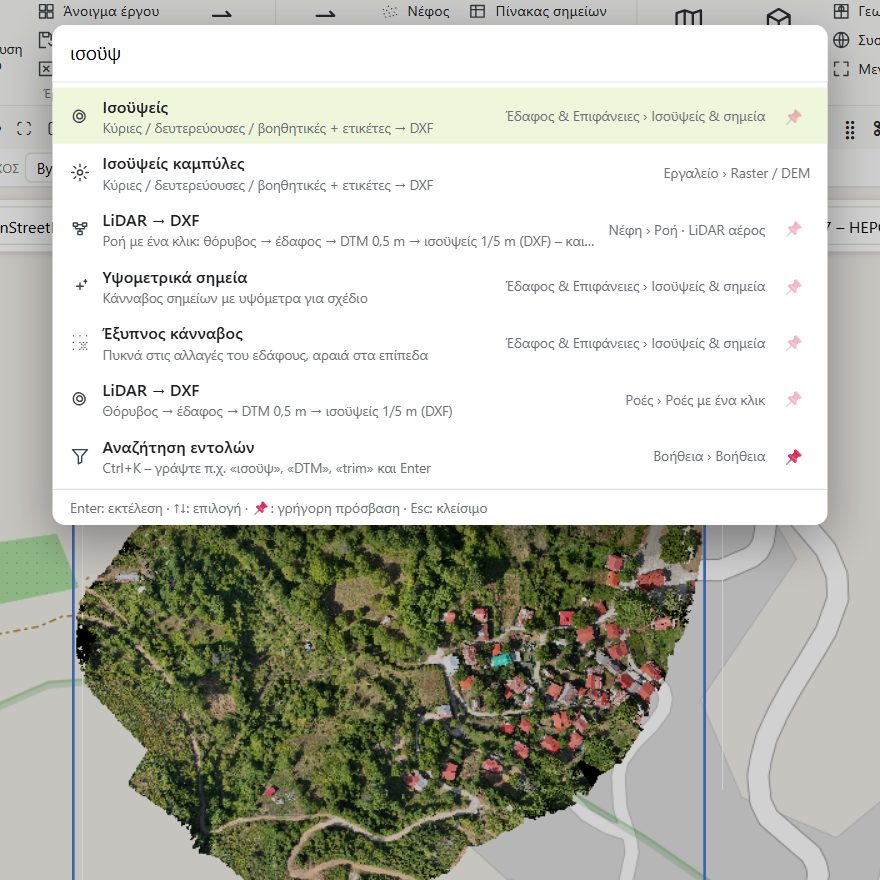Click the flow icon of the Νέφη LiDAR → DXF row
The width and height of the screenshot is (880, 880).
pos(80,229)
